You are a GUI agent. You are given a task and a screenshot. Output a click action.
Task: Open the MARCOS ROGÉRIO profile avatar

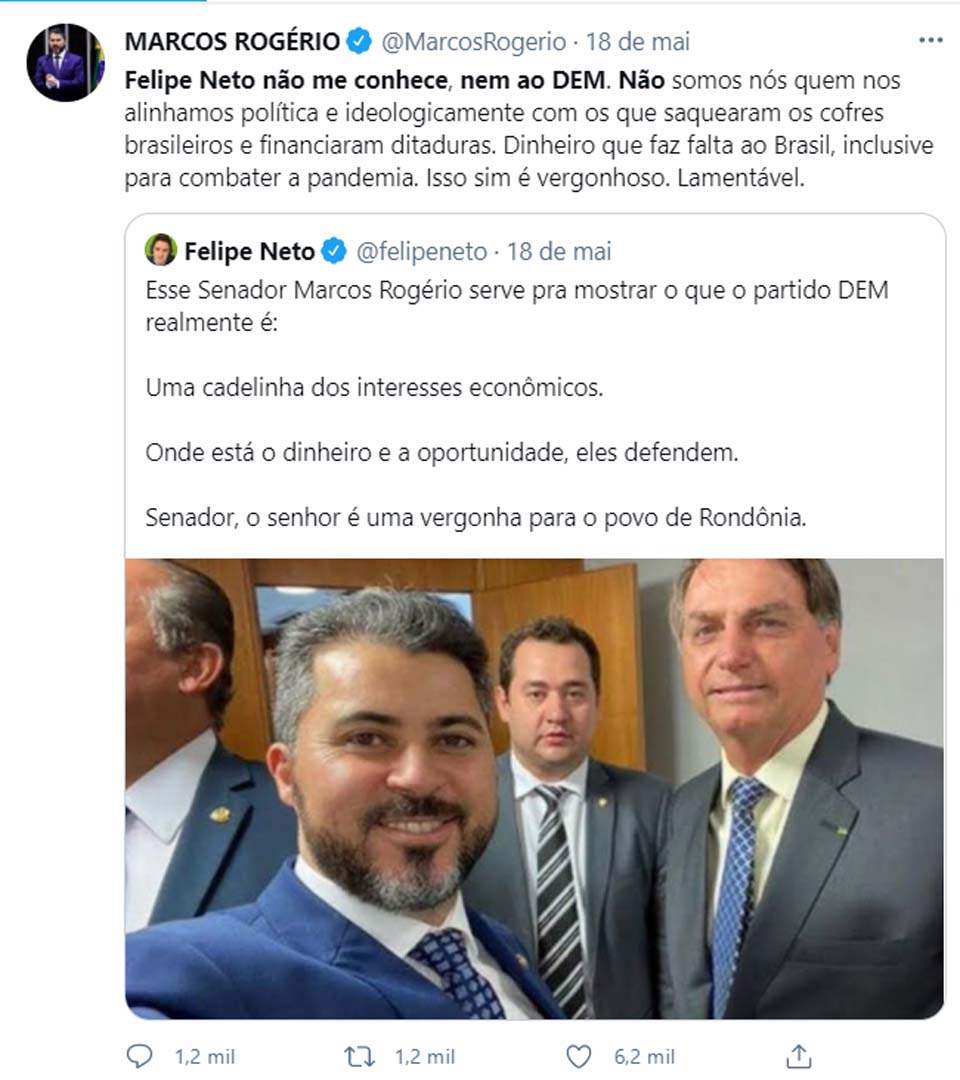pyautogui.click(x=65, y=62)
